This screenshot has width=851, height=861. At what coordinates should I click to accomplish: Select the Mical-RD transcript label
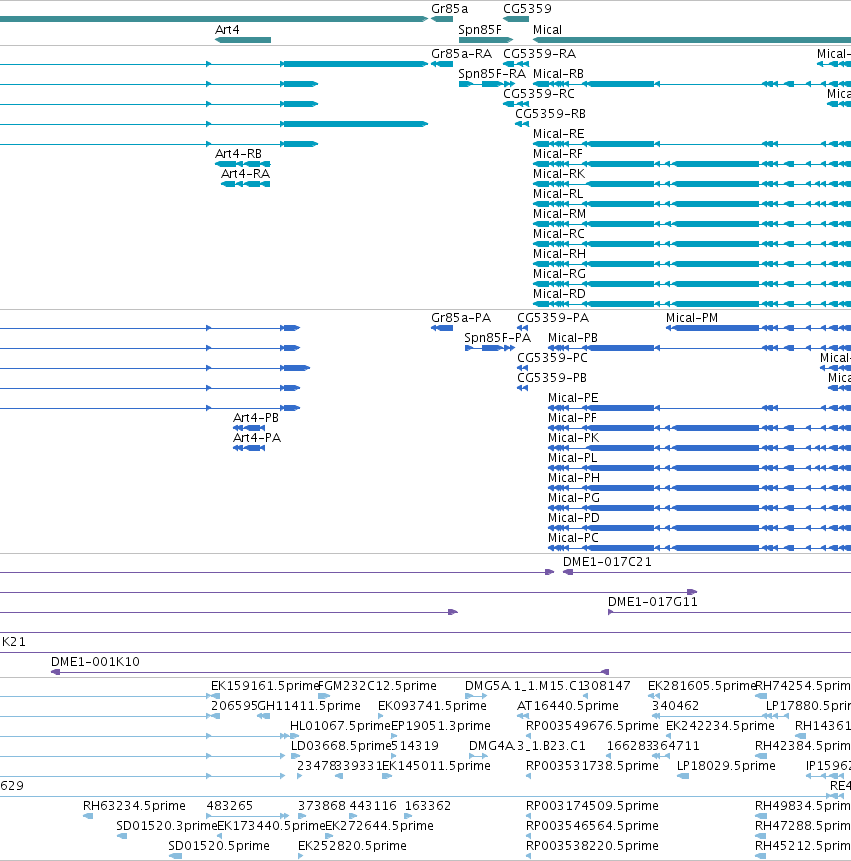pos(559,294)
